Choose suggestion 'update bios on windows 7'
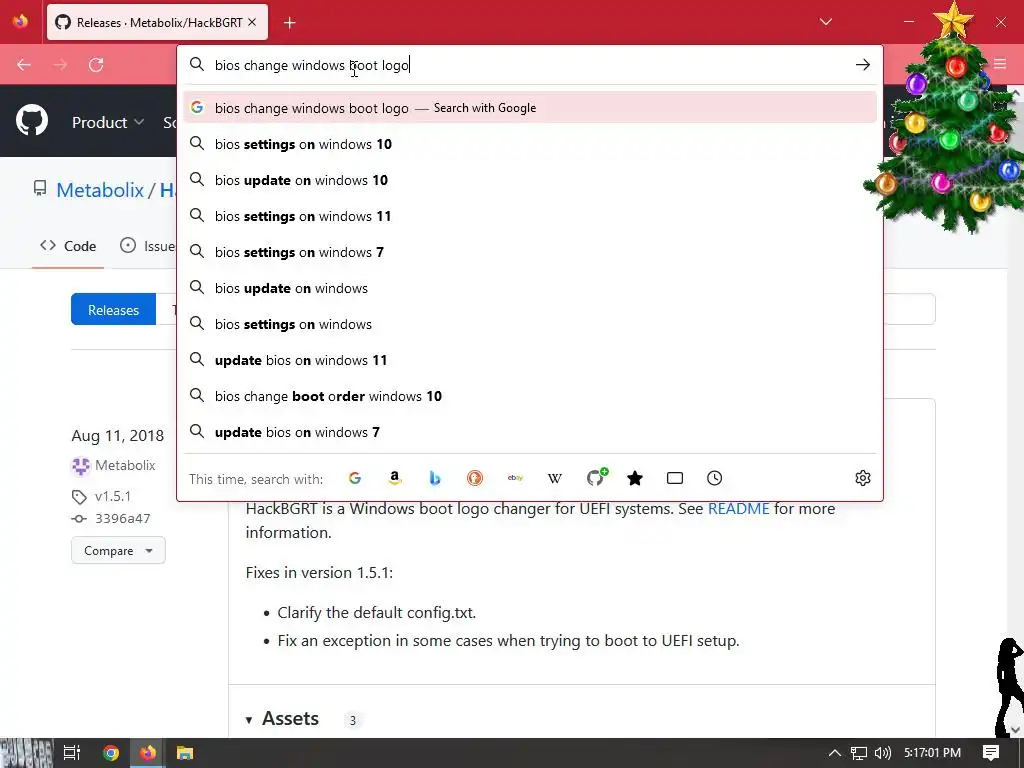The width and height of the screenshot is (1024, 768). pos(530,432)
